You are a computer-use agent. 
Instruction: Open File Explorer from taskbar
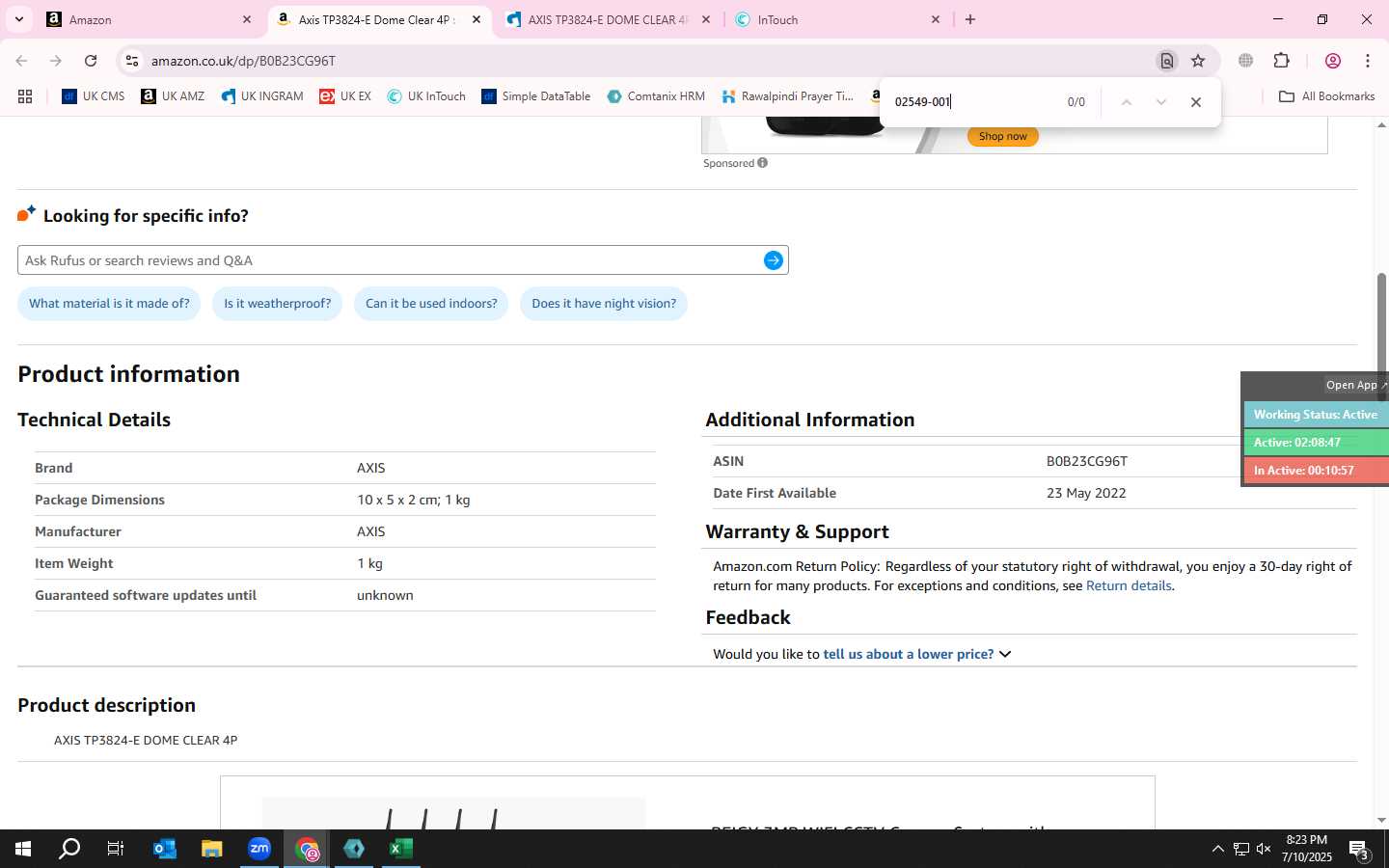(x=211, y=849)
